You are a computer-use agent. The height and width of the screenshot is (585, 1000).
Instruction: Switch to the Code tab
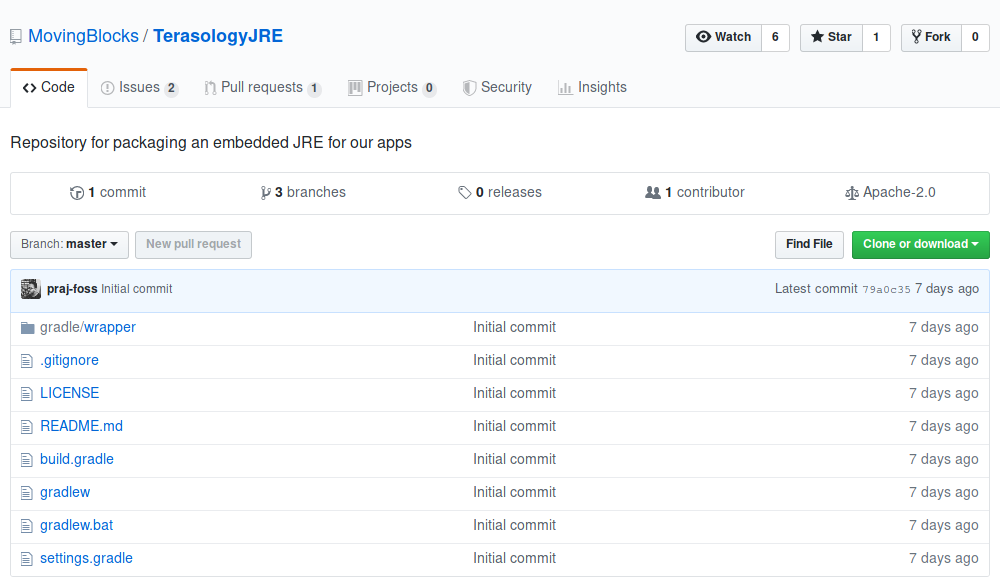click(x=49, y=87)
